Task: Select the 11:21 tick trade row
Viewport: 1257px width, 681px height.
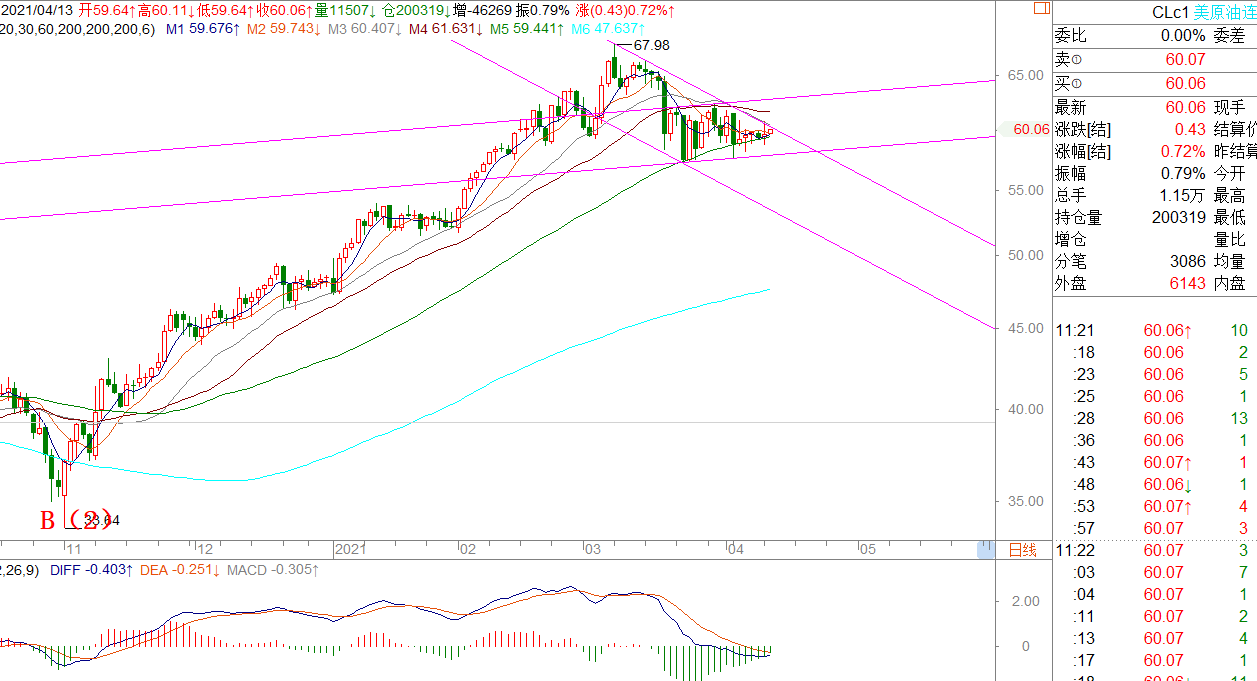Action: [1154, 330]
